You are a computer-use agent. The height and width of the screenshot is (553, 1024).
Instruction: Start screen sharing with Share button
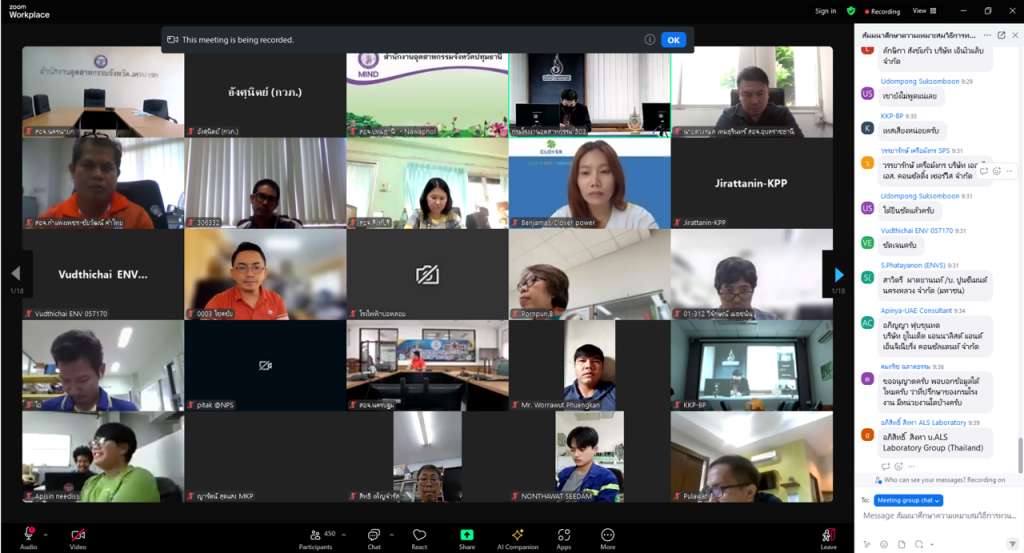point(466,537)
